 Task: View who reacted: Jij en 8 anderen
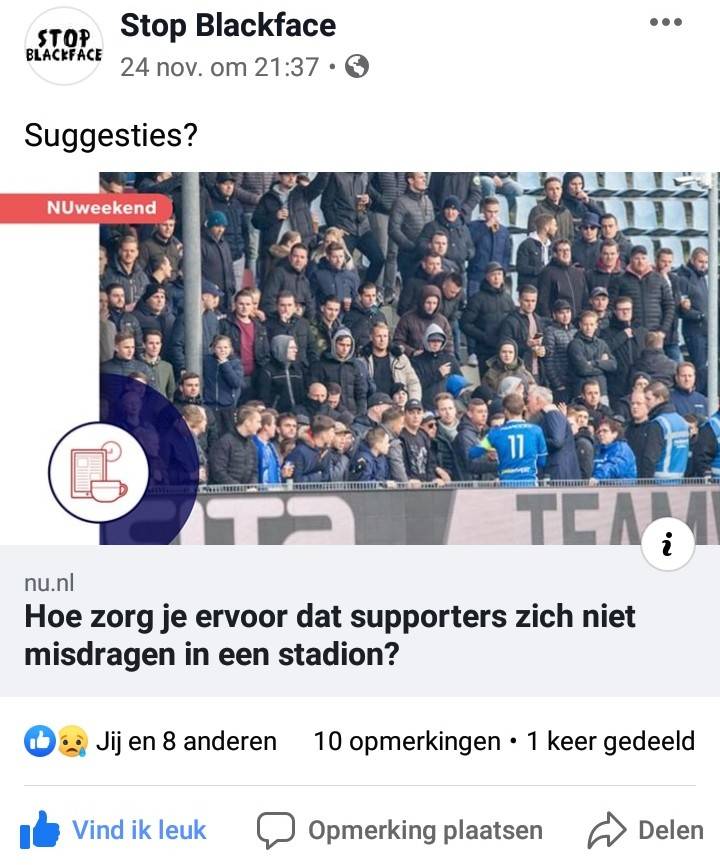click(186, 741)
